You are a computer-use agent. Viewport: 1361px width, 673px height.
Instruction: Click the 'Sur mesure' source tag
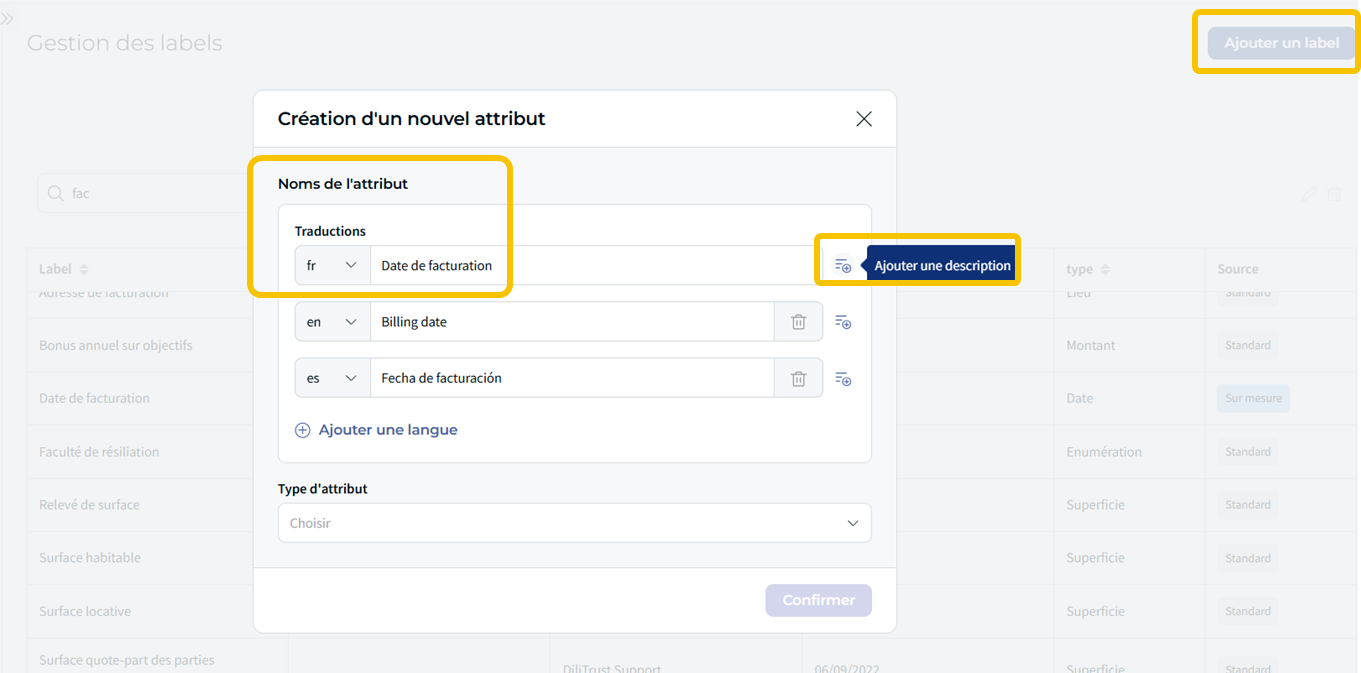tap(1253, 398)
